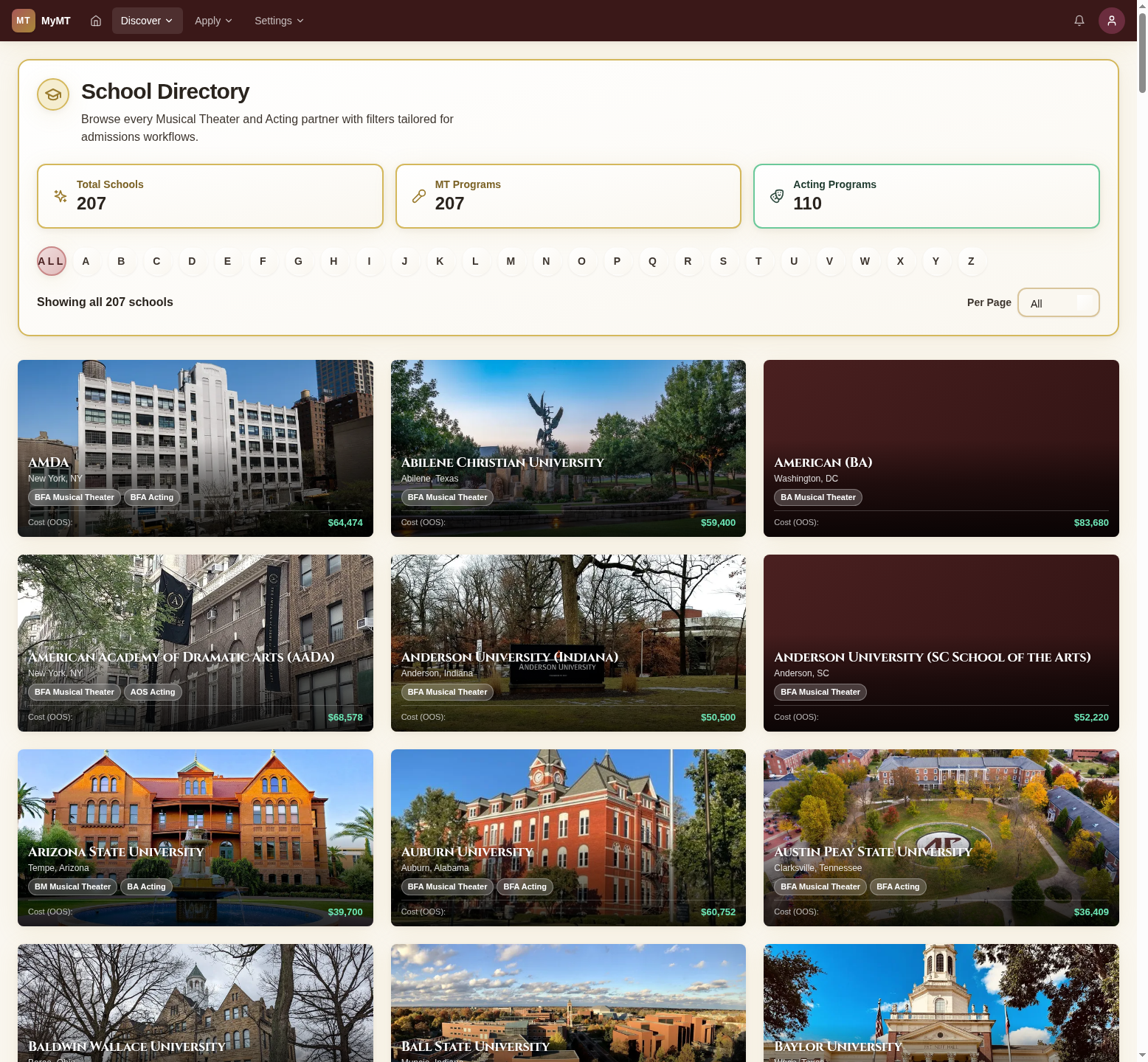Click the sparkle icon in Total Schools
Viewport: 1148px width, 1062px height.
click(60, 196)
